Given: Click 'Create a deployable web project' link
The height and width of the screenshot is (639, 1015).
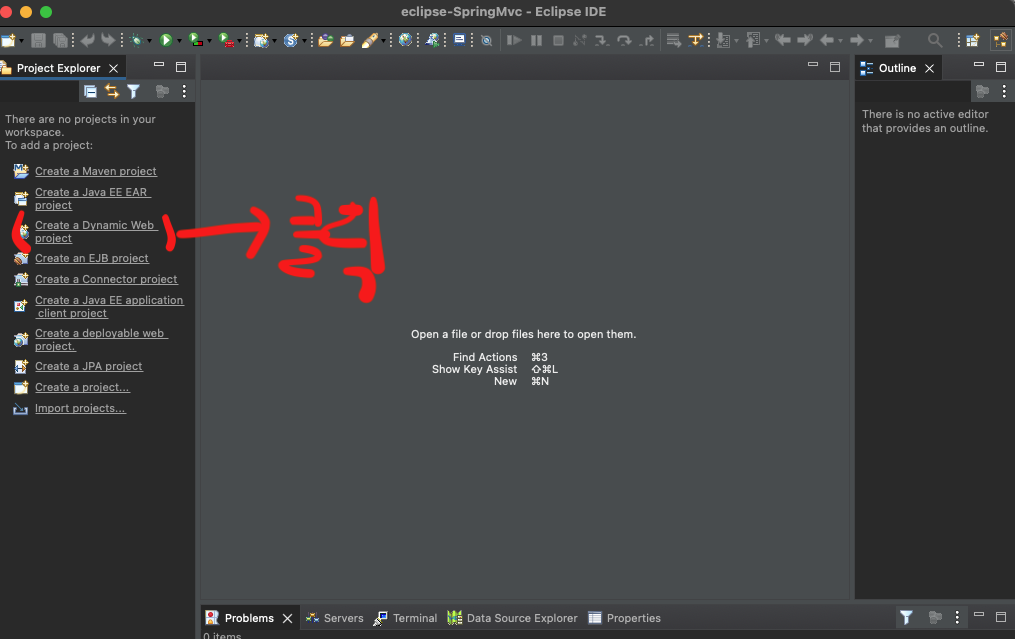Looking at the screenshot, I should point(101,340).
